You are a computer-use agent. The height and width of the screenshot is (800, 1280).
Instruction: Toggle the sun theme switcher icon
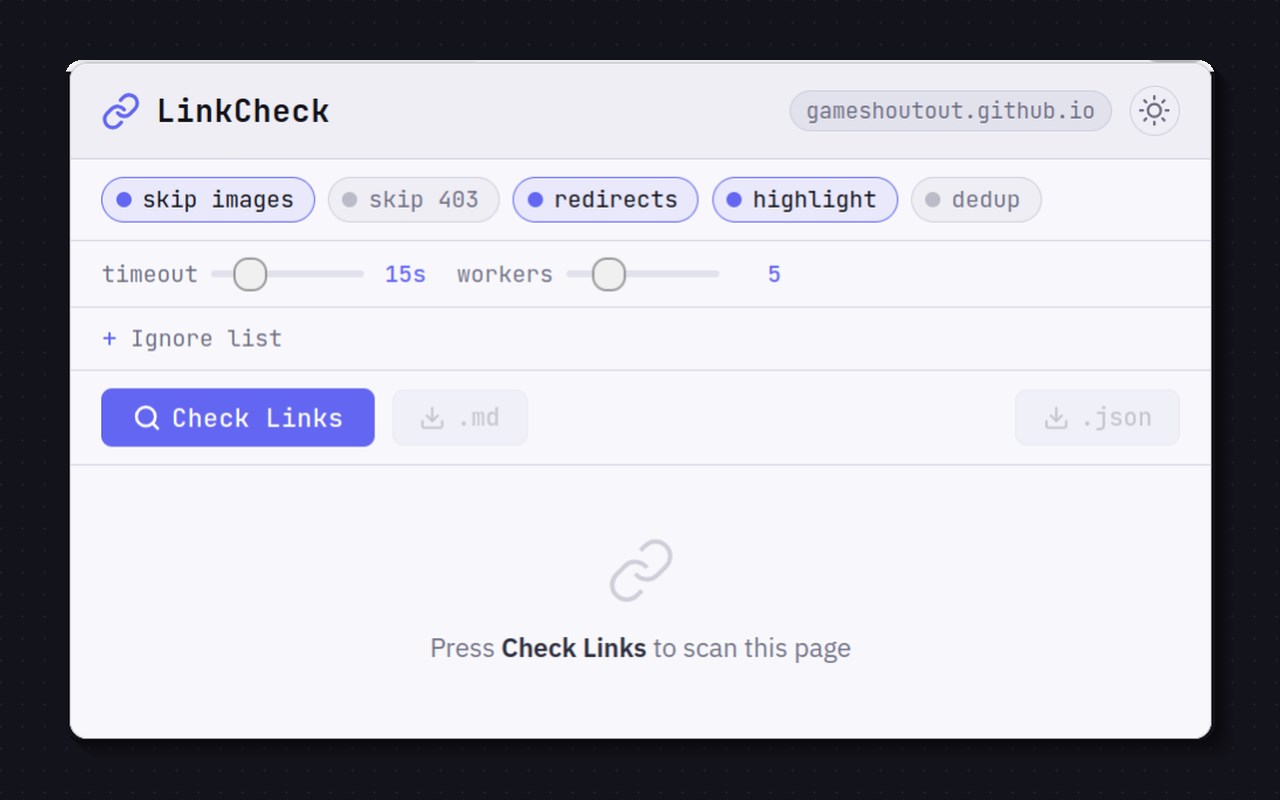(x=1154, y=111)
